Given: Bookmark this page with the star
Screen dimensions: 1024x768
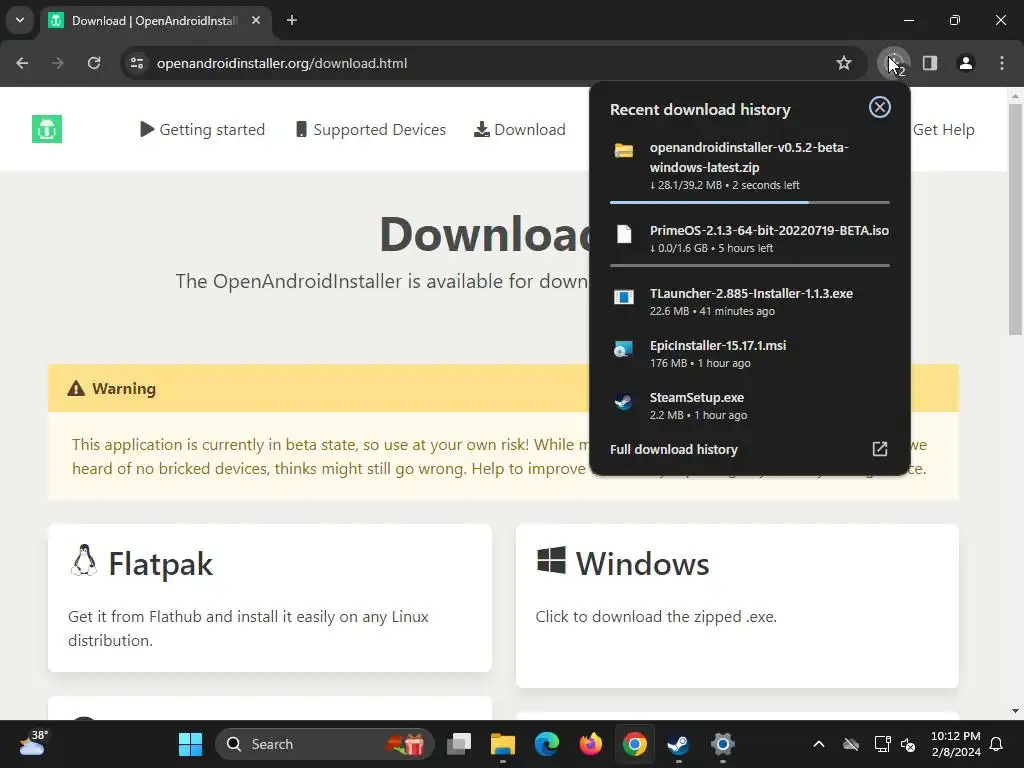Looking at the screenshot, I should pos(844,63).
